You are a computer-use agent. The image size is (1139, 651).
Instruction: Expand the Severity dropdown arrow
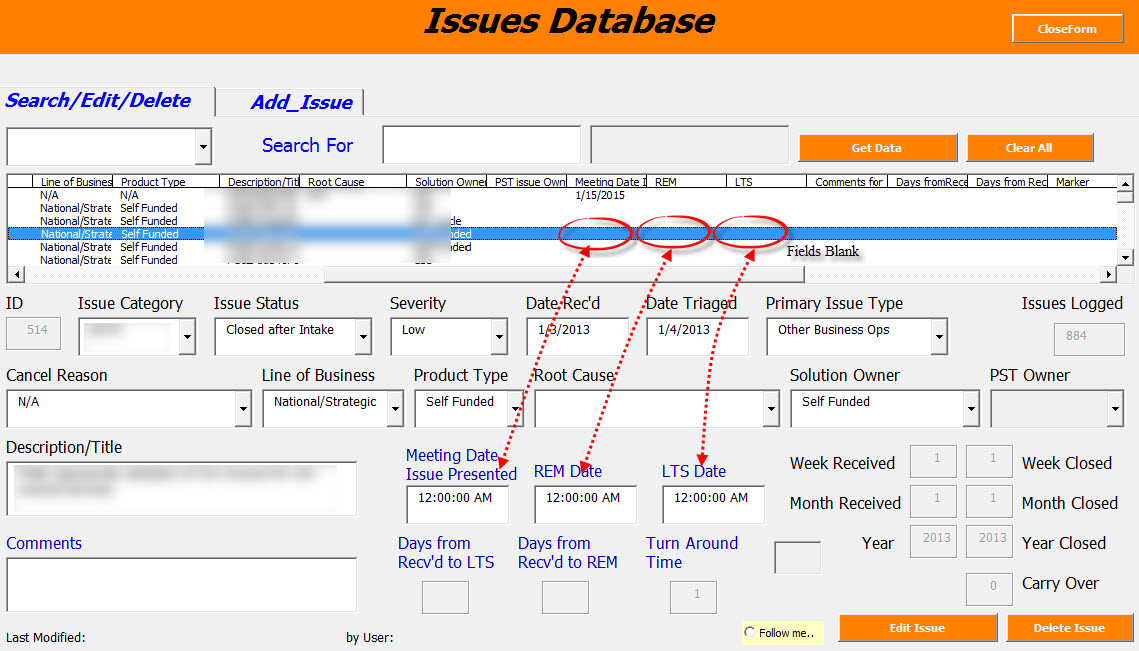tap(499, 338)
